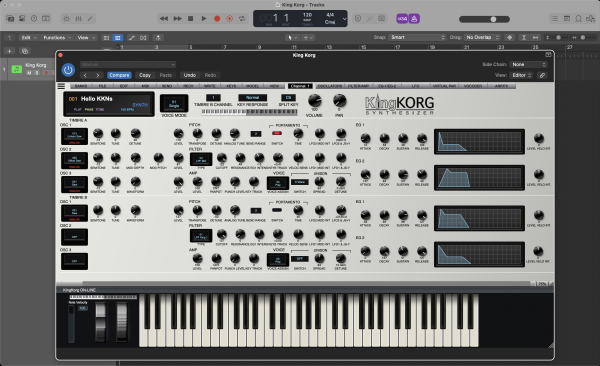Open the BANKS tab in KingKorg editor
Screen dimensions: 600x366
(81, 86)
